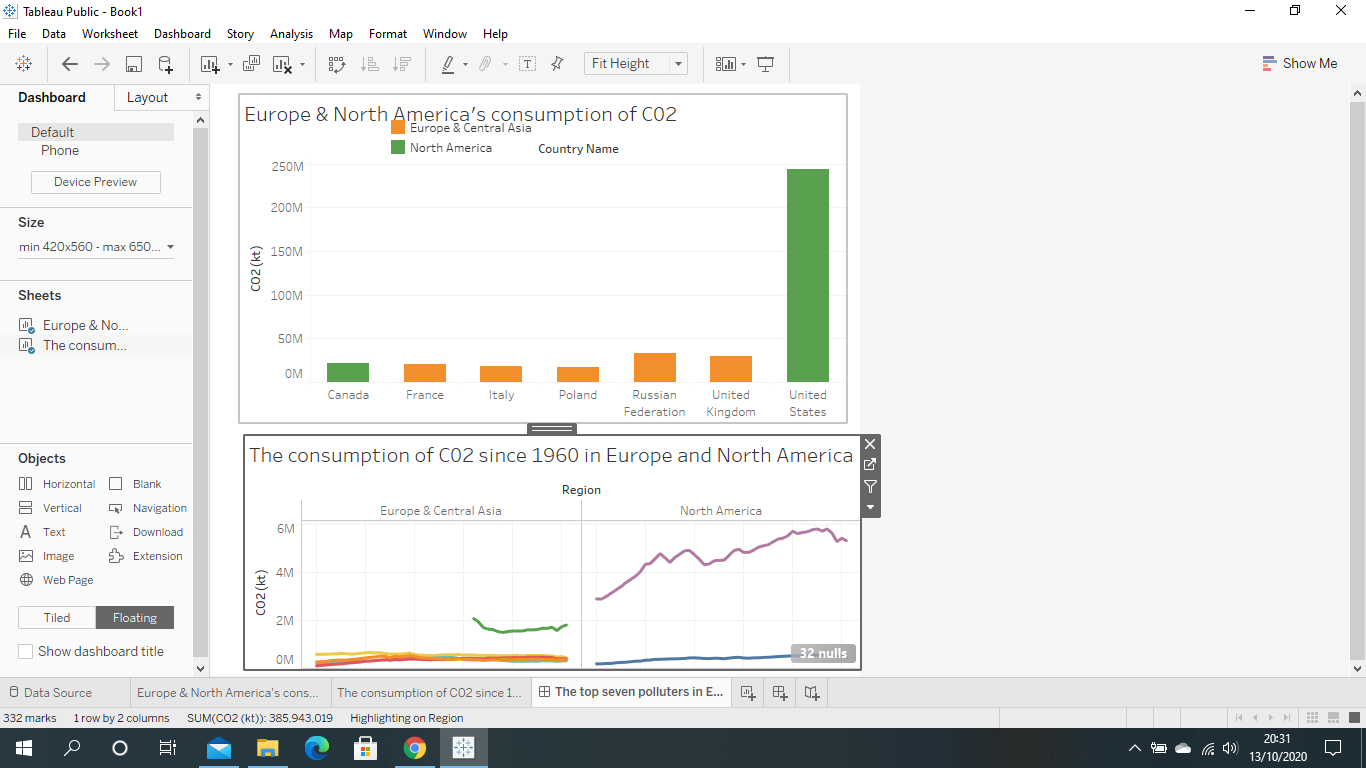Screen dimensions: 1366x768
Task: Click the Tableau start page logo icon
Action: click(x=23, y=64)
